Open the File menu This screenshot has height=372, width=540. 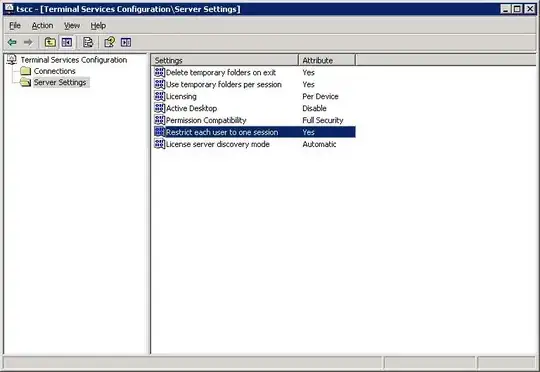click(x=15, y=25)
